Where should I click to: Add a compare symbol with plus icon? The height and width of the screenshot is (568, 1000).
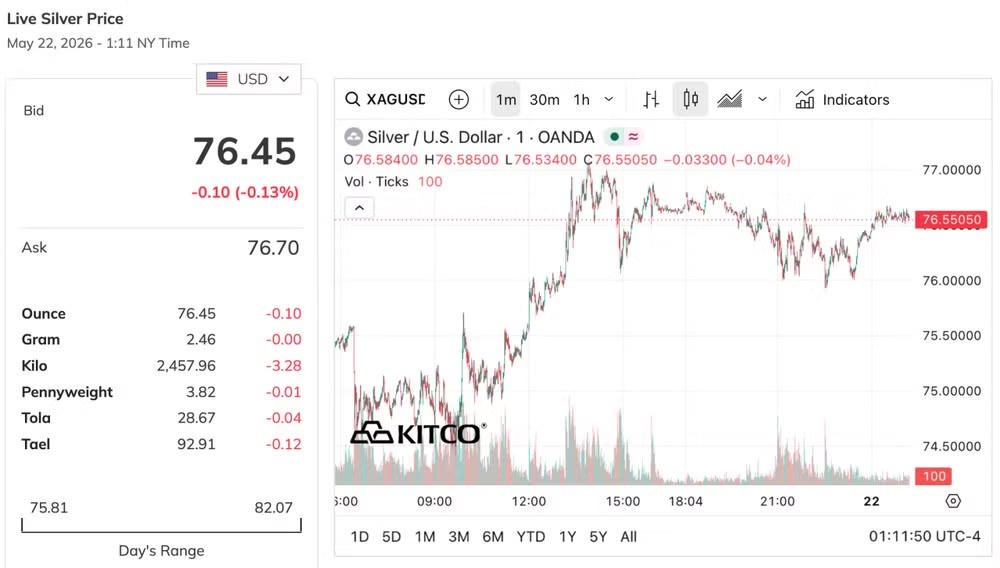pos(459,99)
